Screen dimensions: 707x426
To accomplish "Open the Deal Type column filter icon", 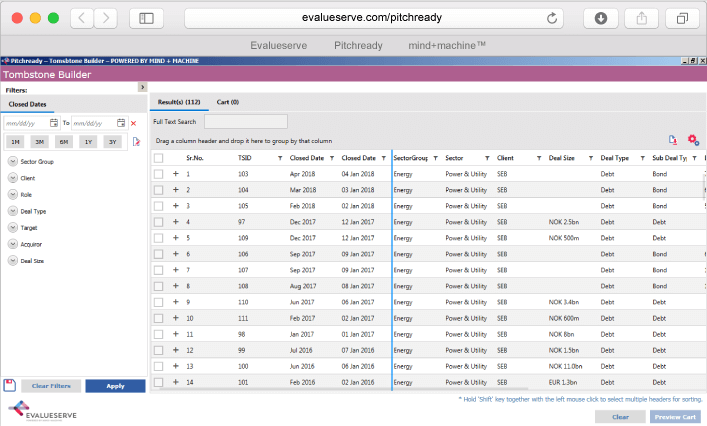I will tap(643, 158).
